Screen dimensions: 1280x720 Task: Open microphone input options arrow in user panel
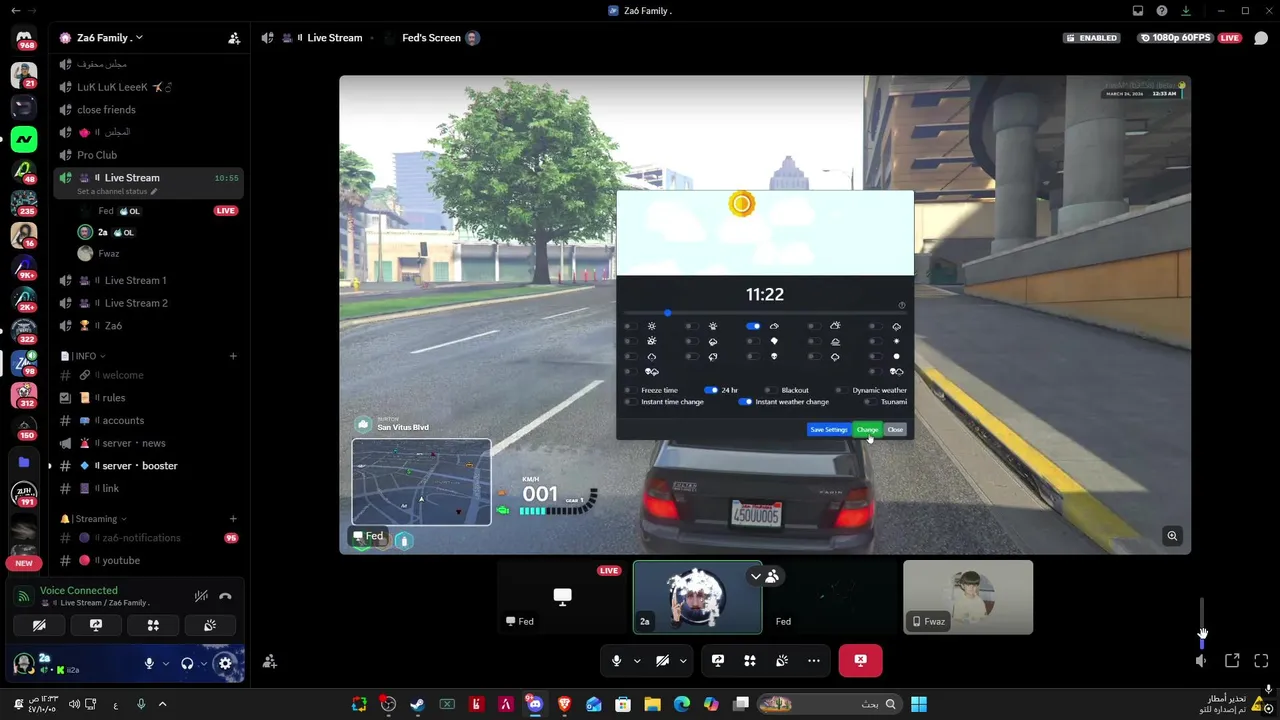click(165, 663)
